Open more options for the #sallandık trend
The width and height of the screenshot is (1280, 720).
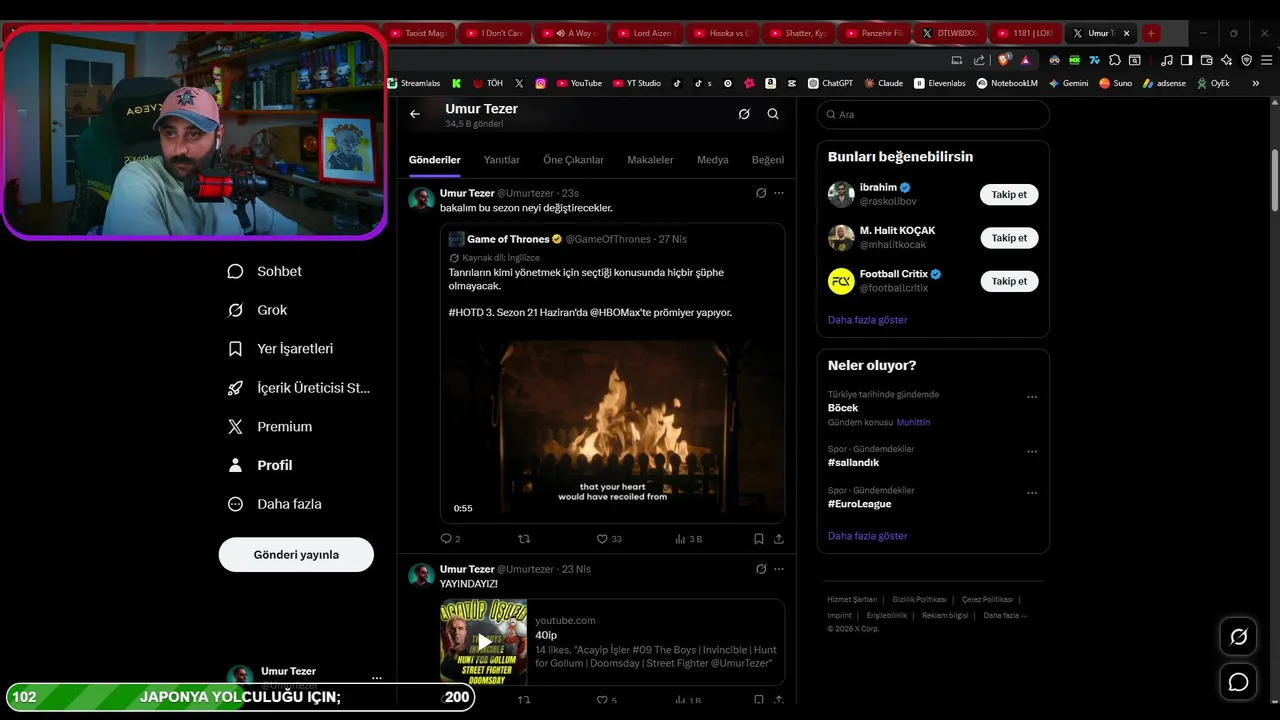pos(1032,452)
